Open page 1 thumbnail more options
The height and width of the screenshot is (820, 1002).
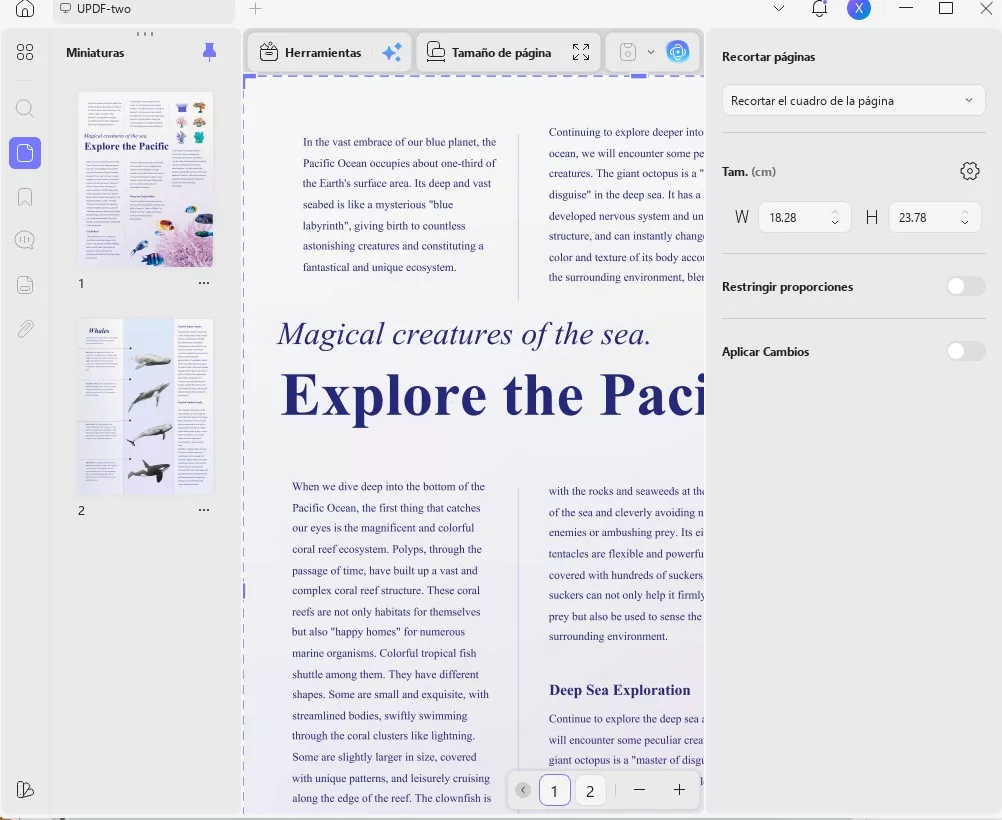204,282
